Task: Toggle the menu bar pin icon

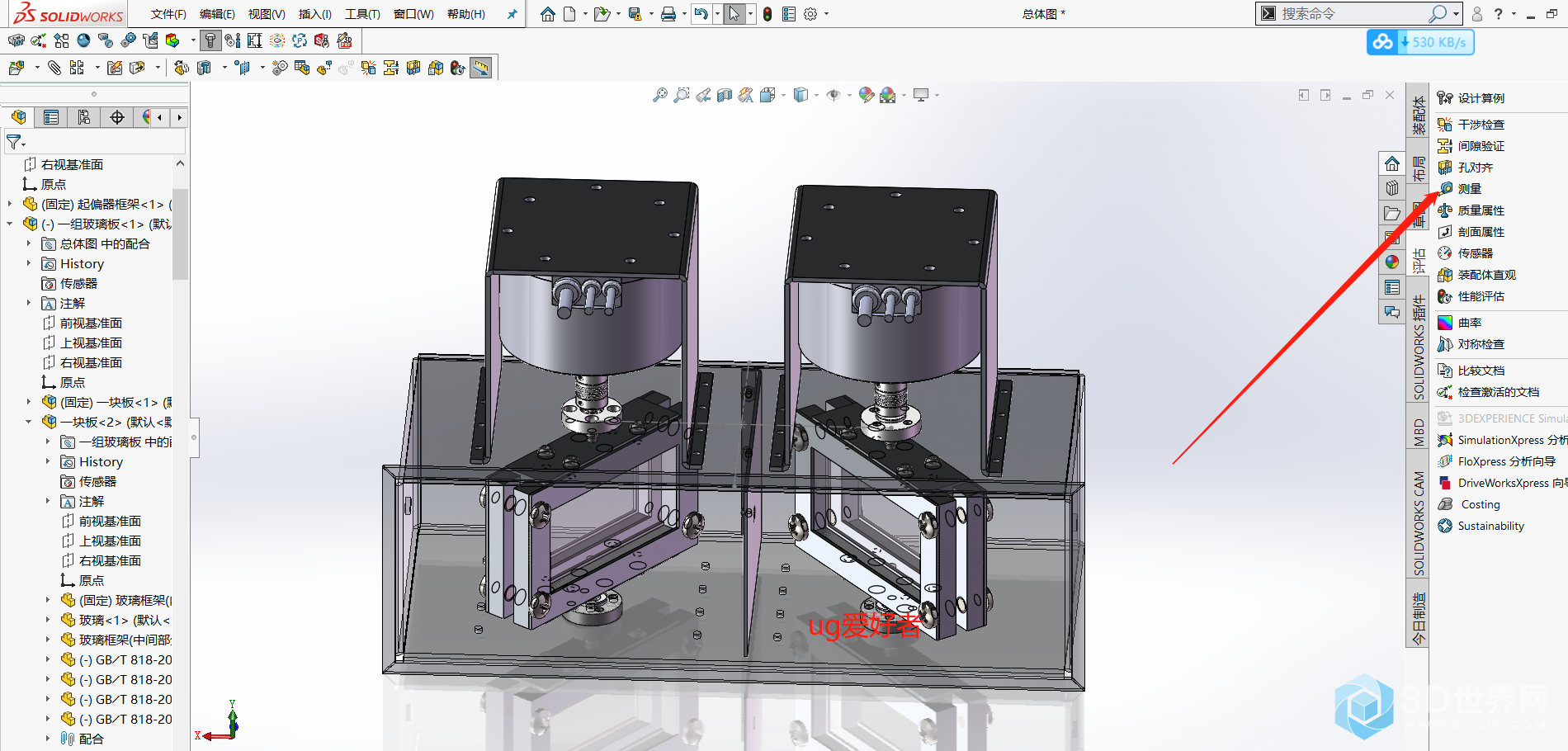Action: 512,14
